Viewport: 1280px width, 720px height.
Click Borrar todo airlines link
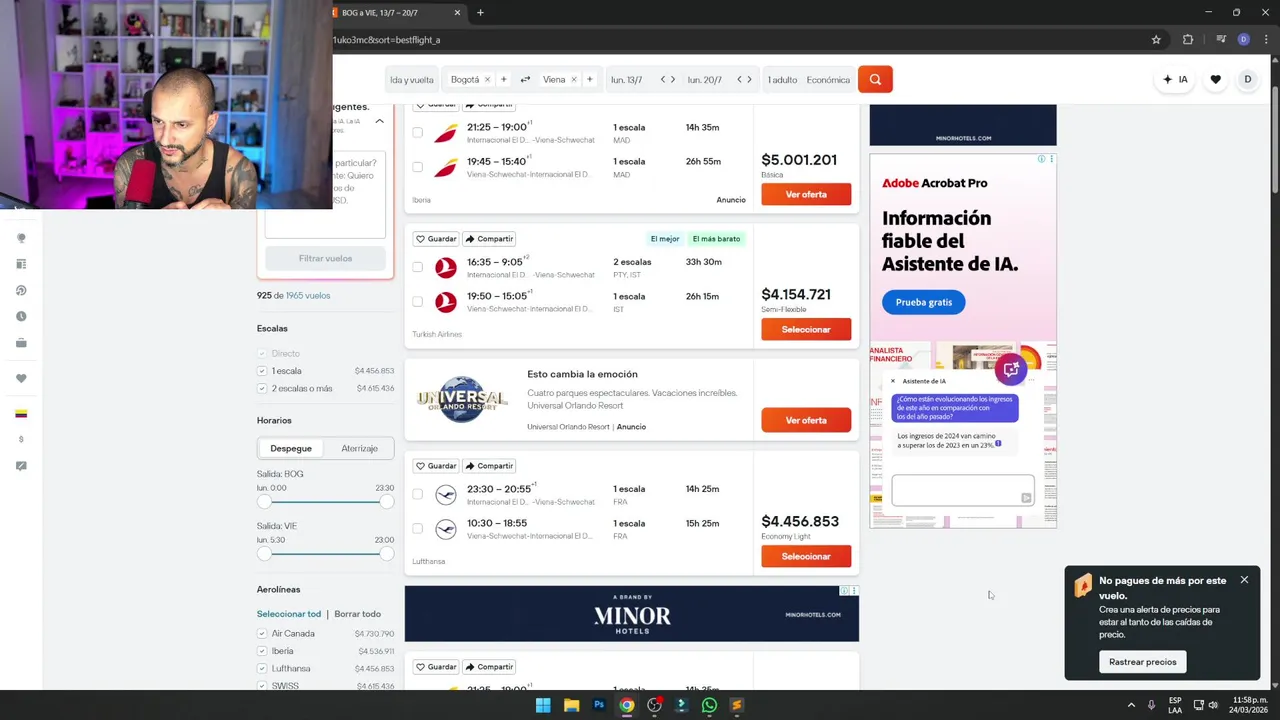[358, 614]
